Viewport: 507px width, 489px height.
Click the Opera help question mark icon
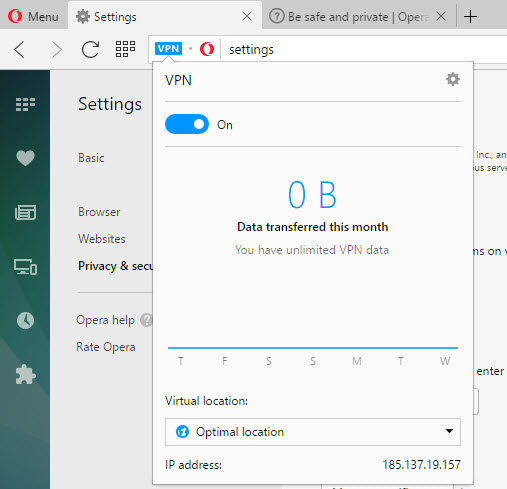[x=146, y=320]
